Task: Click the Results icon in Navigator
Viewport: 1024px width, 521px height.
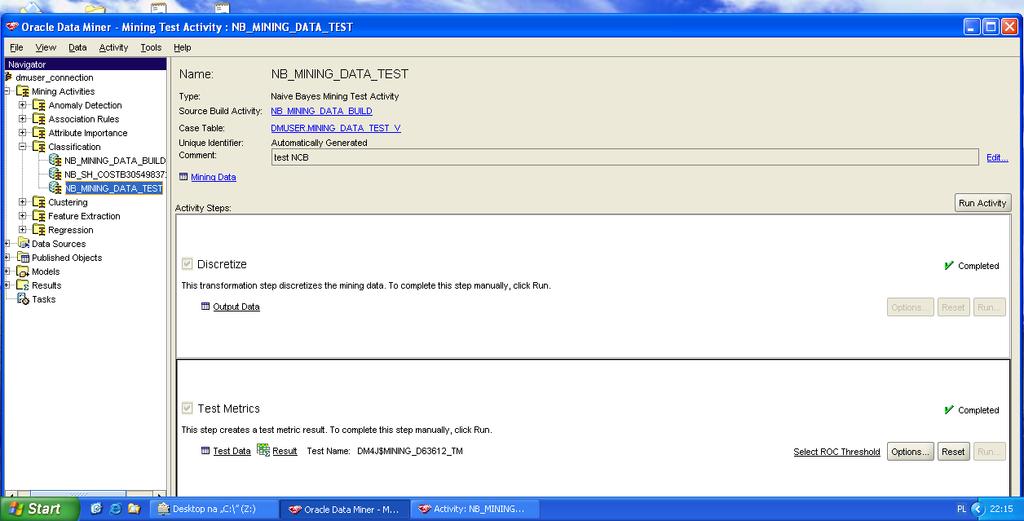Action: 23,285
